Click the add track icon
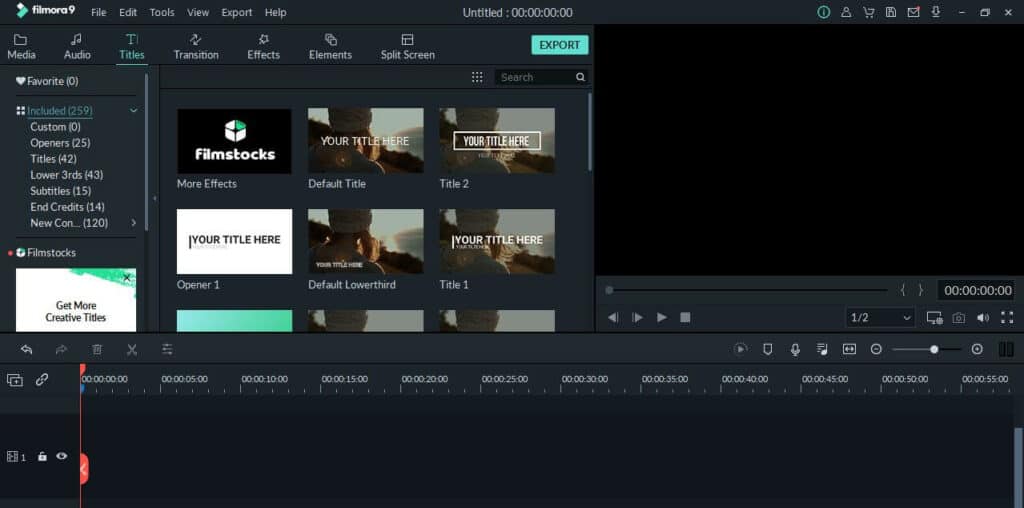Image resolution: width=1024 pixels, height=508 pixels. coord(14,379)
